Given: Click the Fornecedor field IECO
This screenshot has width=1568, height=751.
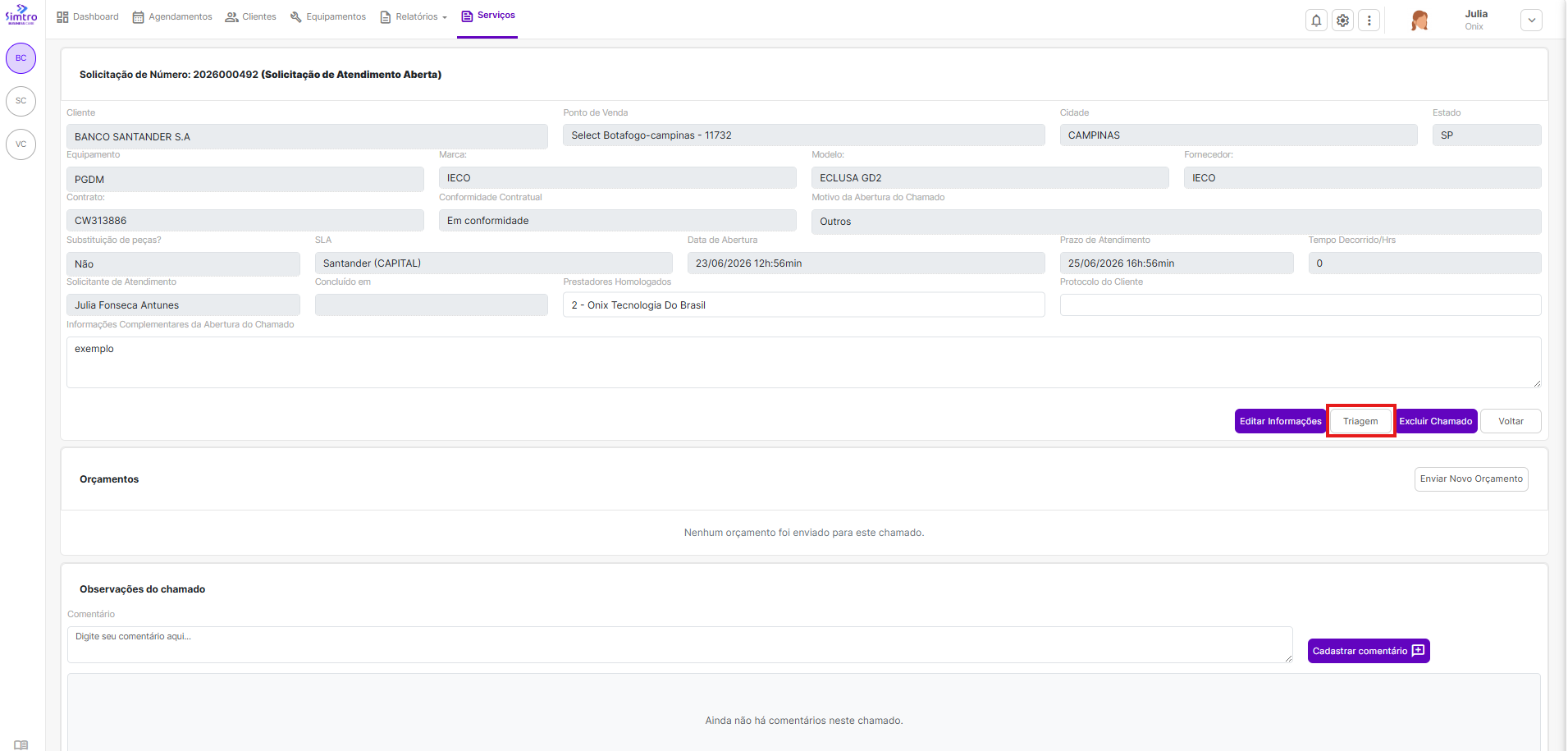Looking at the screenshot, I should (1363, 178).
